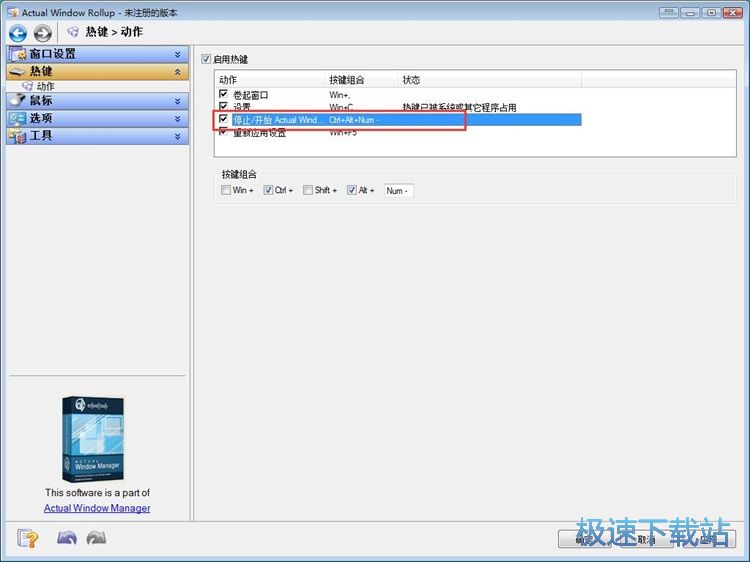Enable the Win + modifier checkbox
750x562 pixels.
click(226, 190)
